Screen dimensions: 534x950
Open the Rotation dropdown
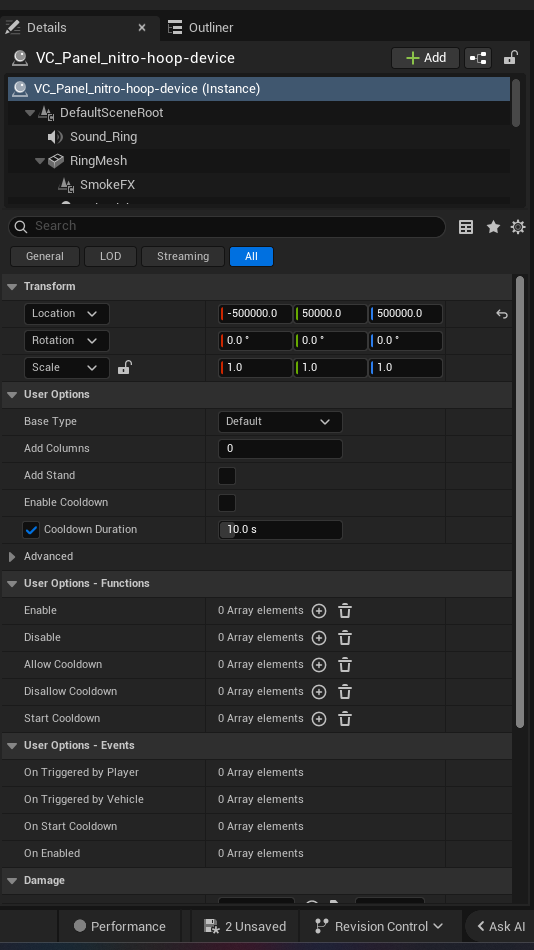pyautogui.click(x=66, y=340)
